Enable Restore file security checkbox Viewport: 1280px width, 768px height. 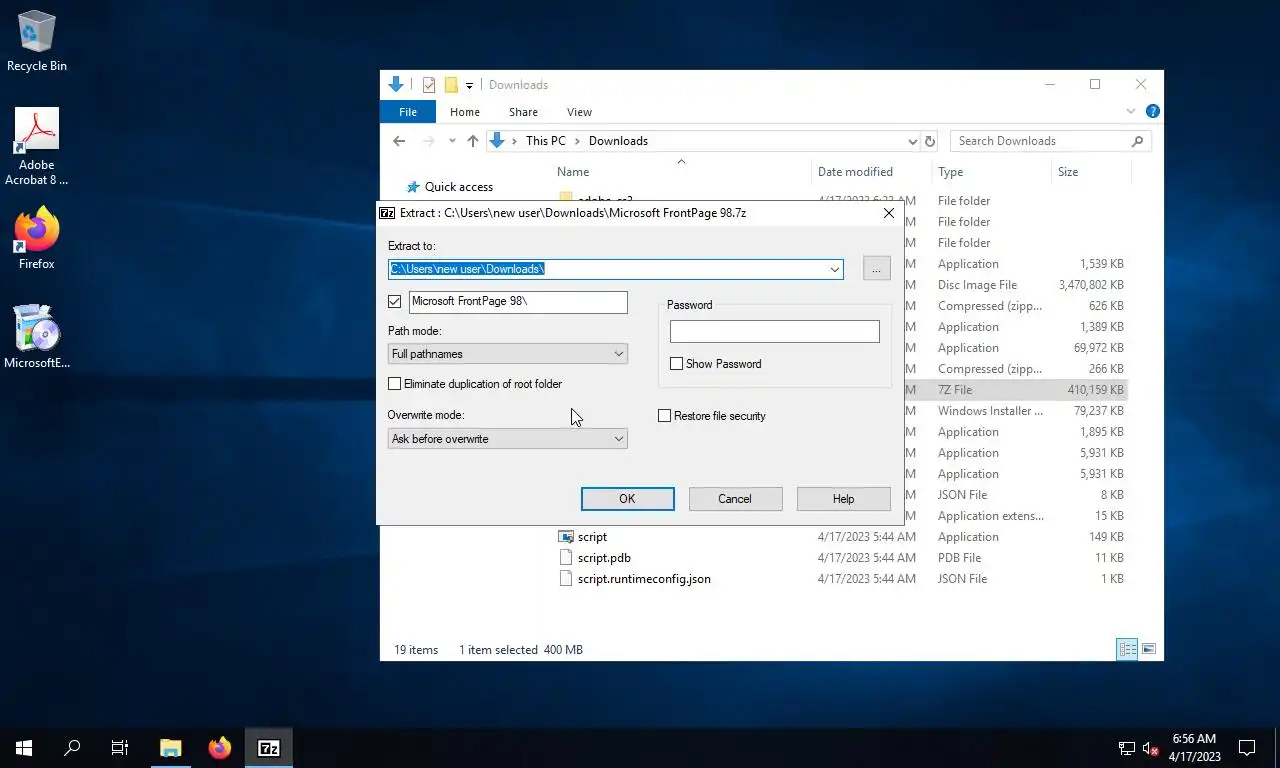pyautogui.click(x=664, y=416)
